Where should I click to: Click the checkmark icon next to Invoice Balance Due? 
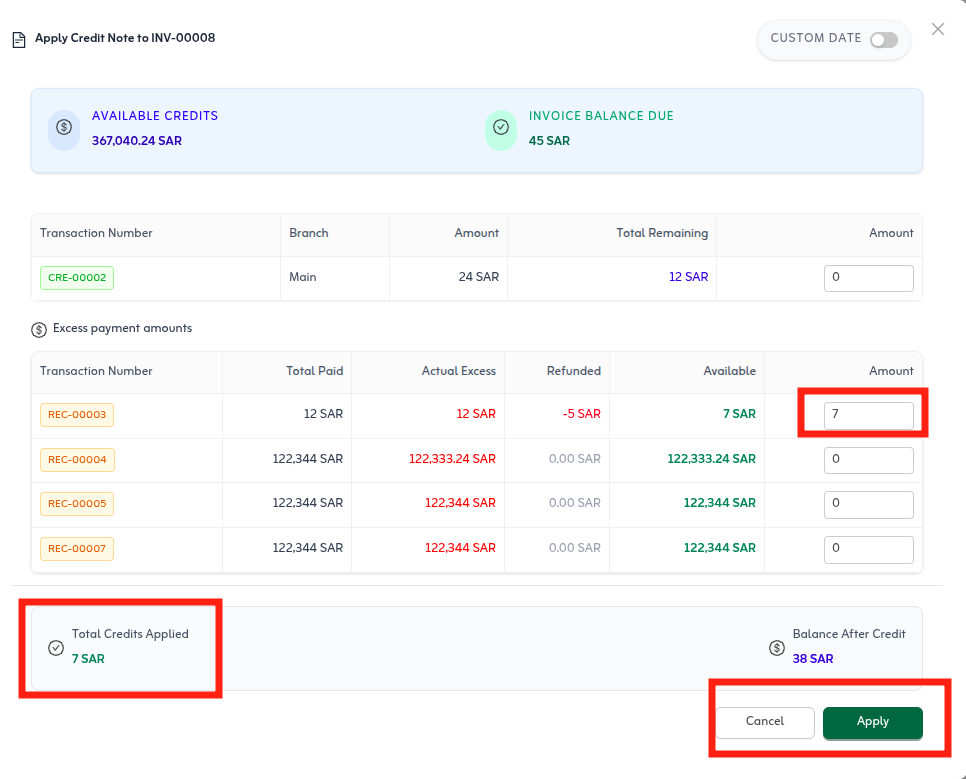[x=501, y=128]
